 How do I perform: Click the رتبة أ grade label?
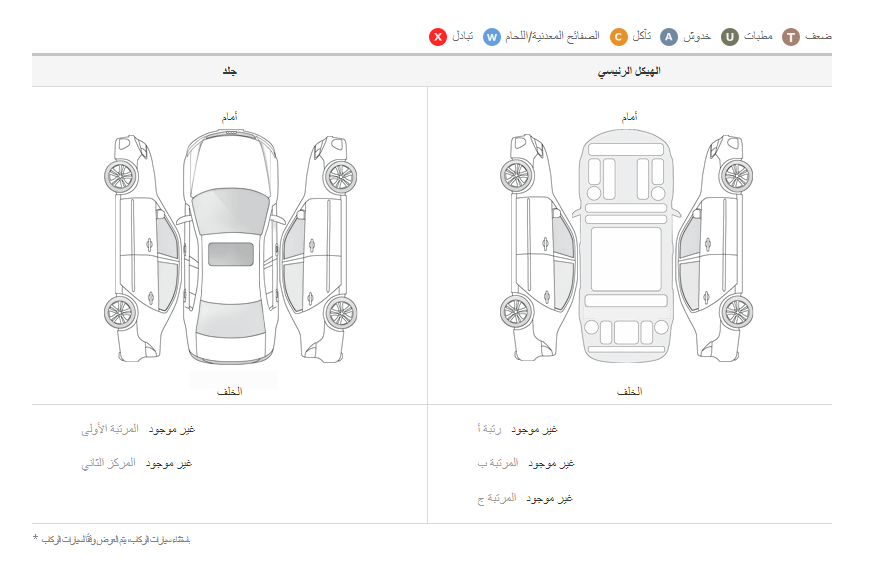pyautogui.click(x=490, y=429)
